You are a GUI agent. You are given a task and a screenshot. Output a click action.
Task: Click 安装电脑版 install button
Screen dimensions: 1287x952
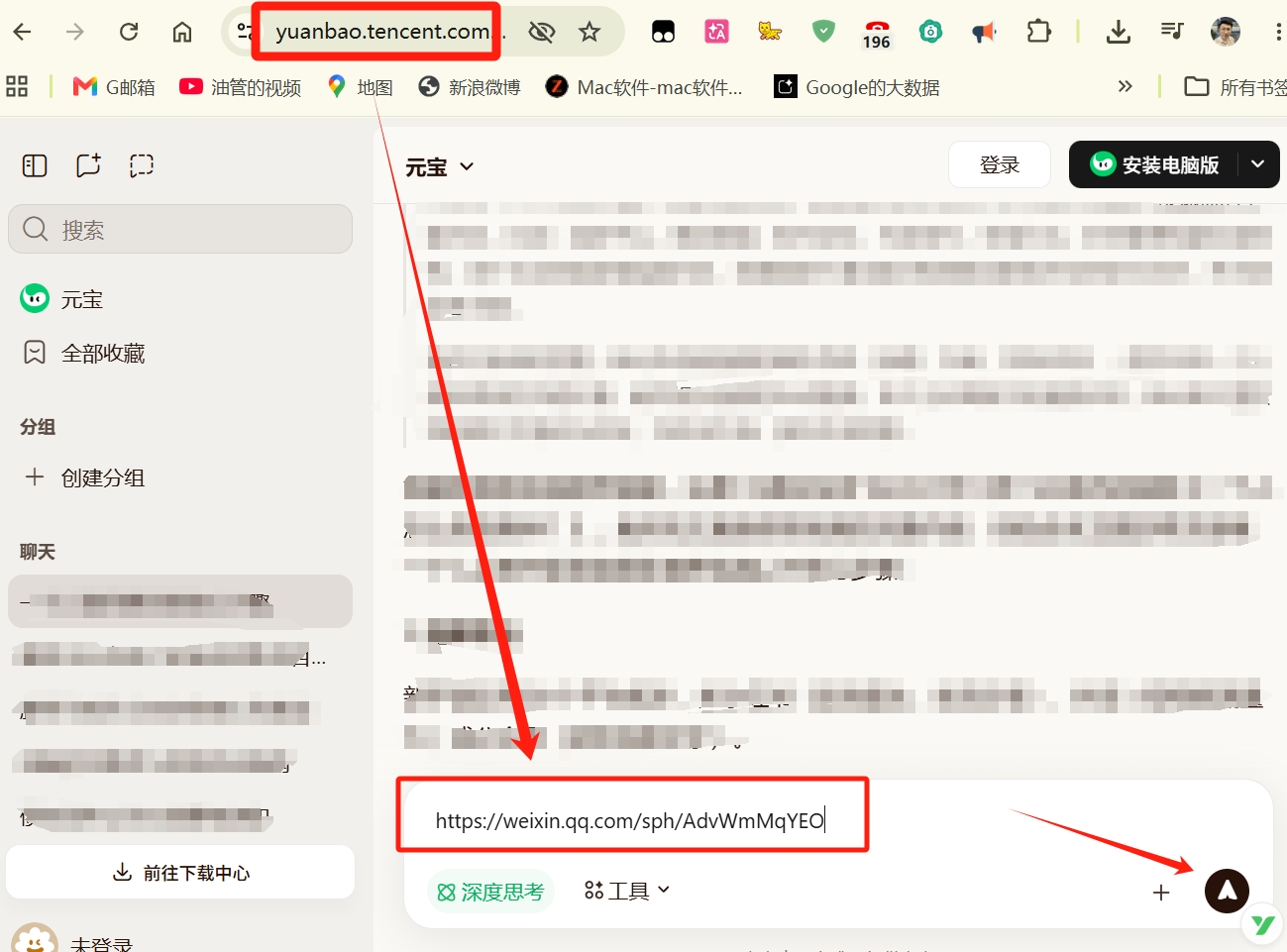[x=1154, y=164]
